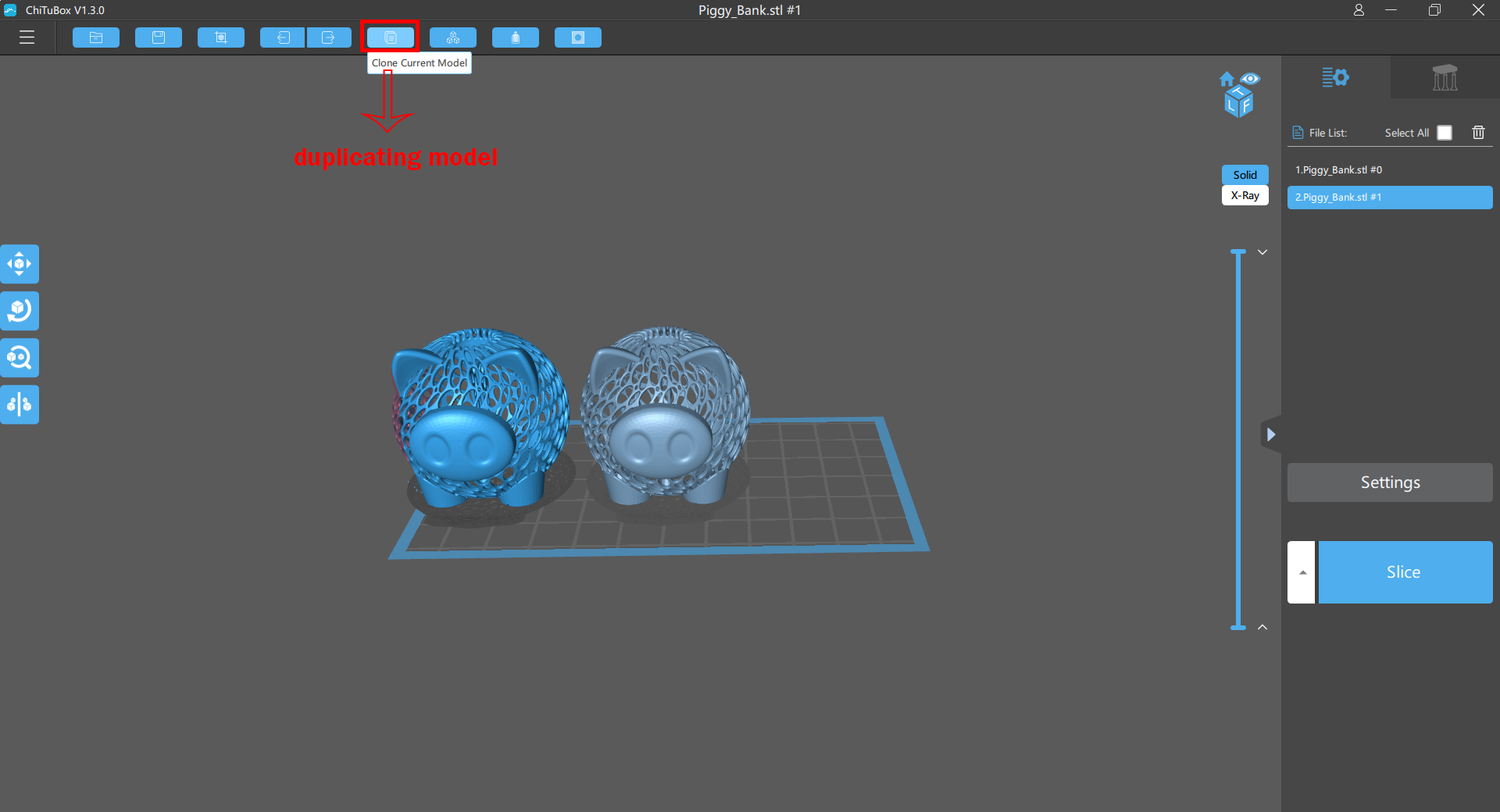Click the Clone Current Model icon
This screenshot has height=812, width=1500.
(391, 37)
